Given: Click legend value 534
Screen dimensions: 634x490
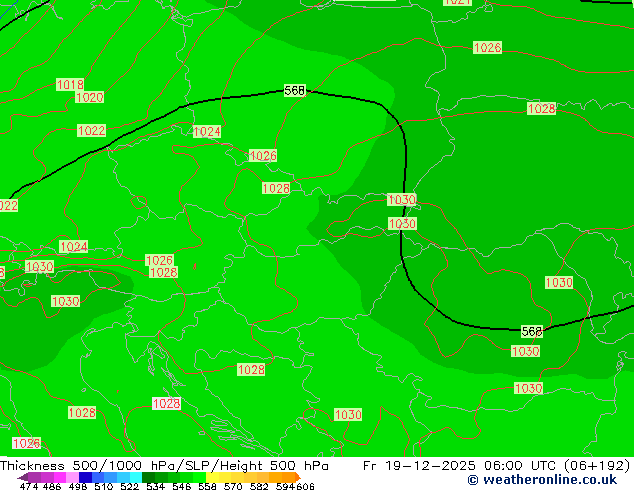Looking at the screenshot, I should pos(155,486).
